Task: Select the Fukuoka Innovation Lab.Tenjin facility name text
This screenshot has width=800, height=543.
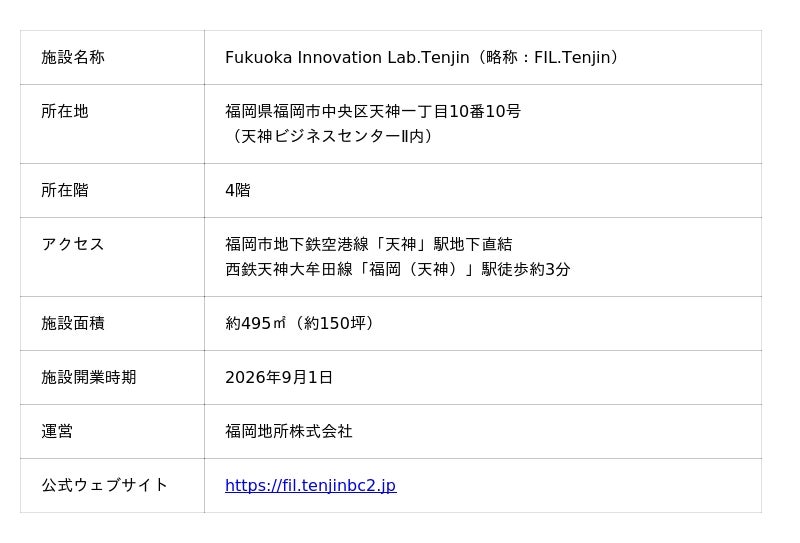Action: [347, 57]
